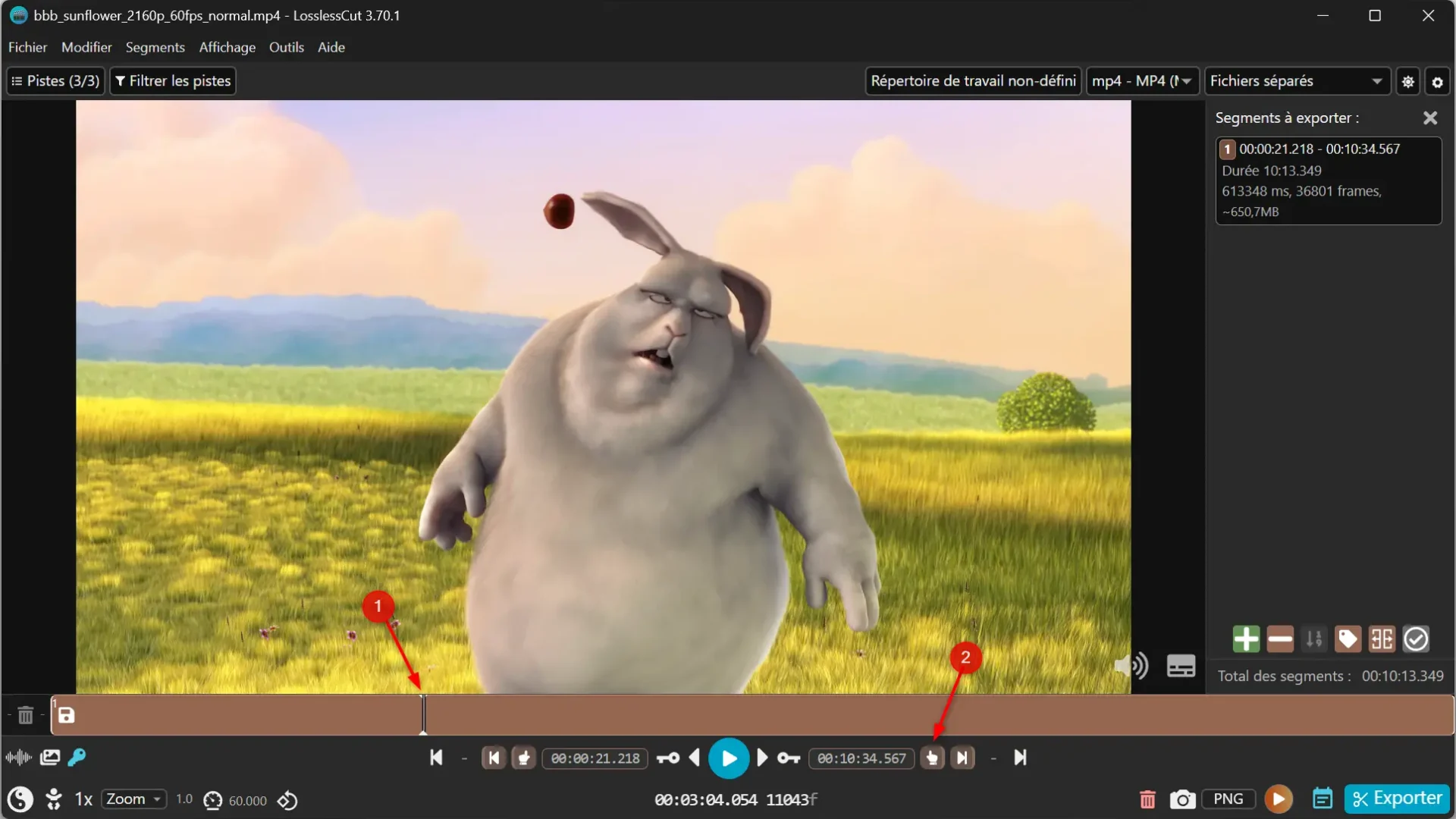Step forward one frame

[762, 758]
